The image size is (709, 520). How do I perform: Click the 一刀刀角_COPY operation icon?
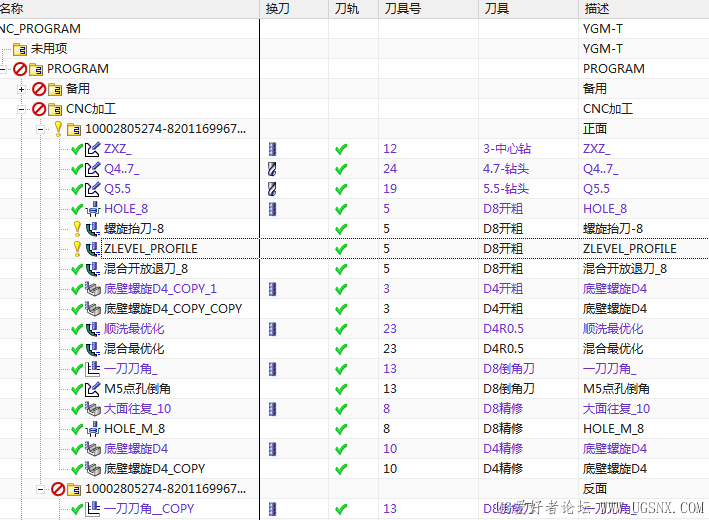pos(93,509)
